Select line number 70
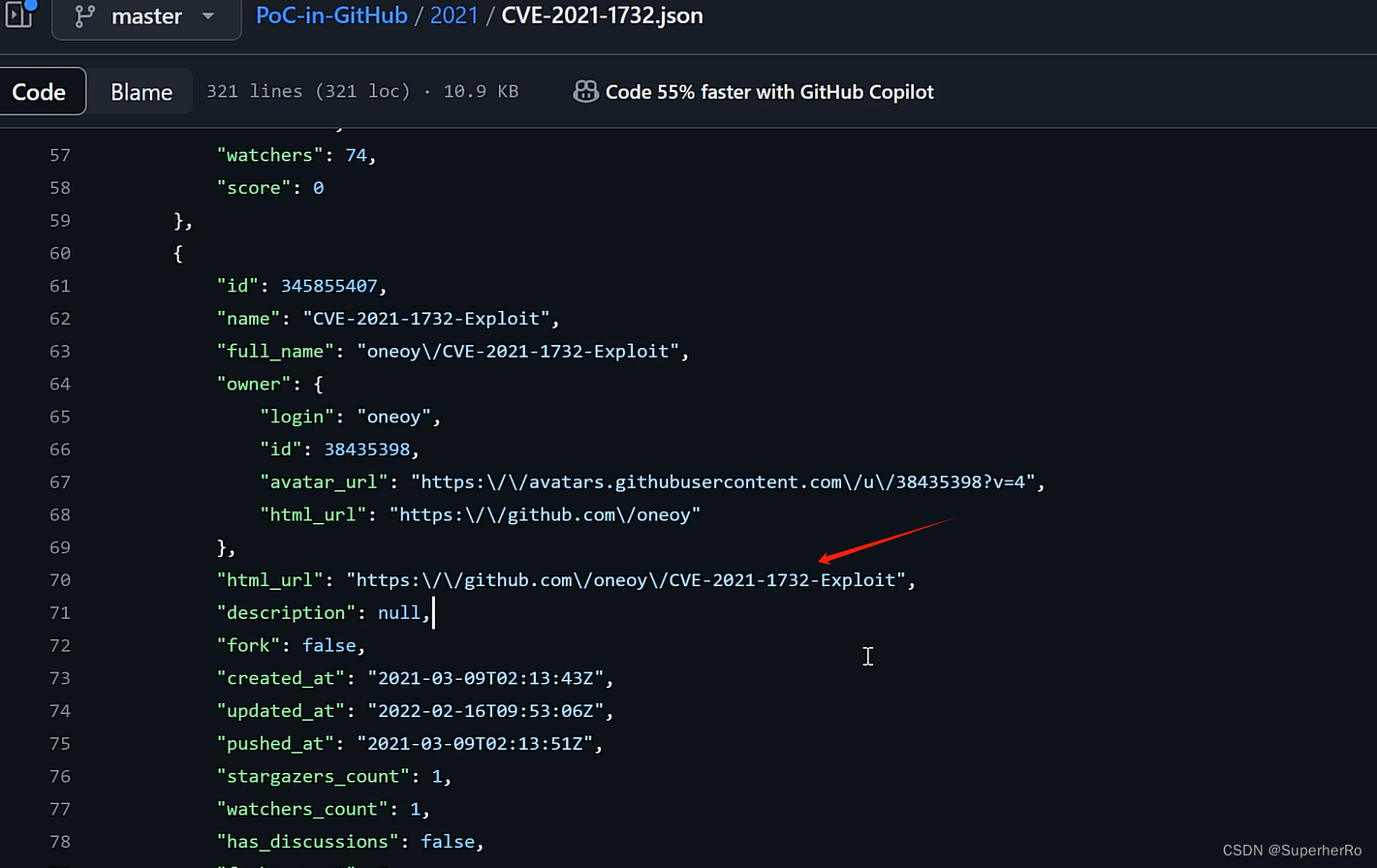 click(60, 580)
